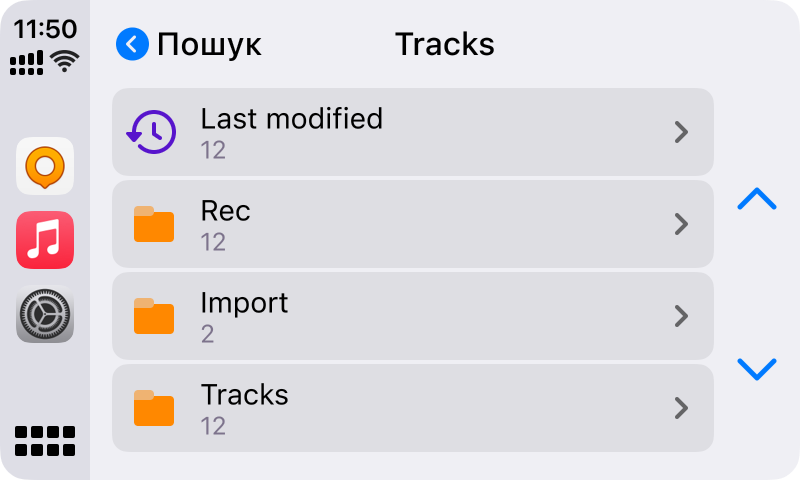The width and height of the screenshot is (800, 480).
Task: Expand the Import folder chevron
Action: 681,316
